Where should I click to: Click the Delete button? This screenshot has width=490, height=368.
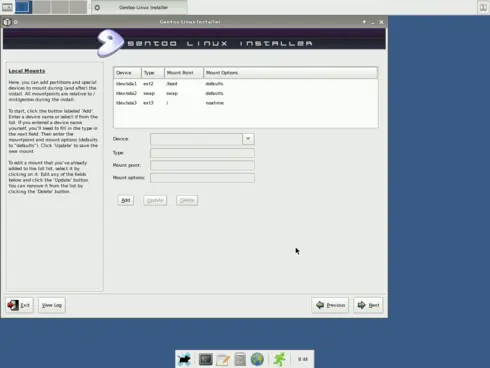pyautogui.click(x=187, y=200)
